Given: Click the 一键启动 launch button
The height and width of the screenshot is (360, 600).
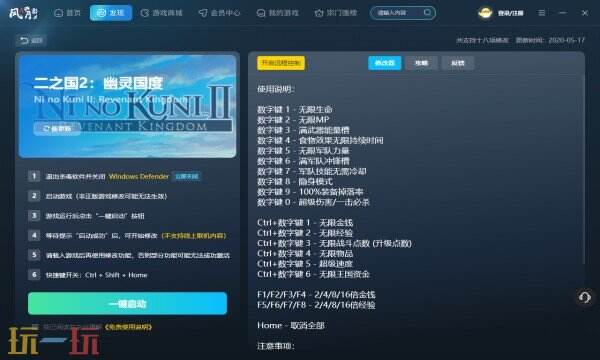Looking at the screenshot, I should pyautogui.click(x=127, y=304).
